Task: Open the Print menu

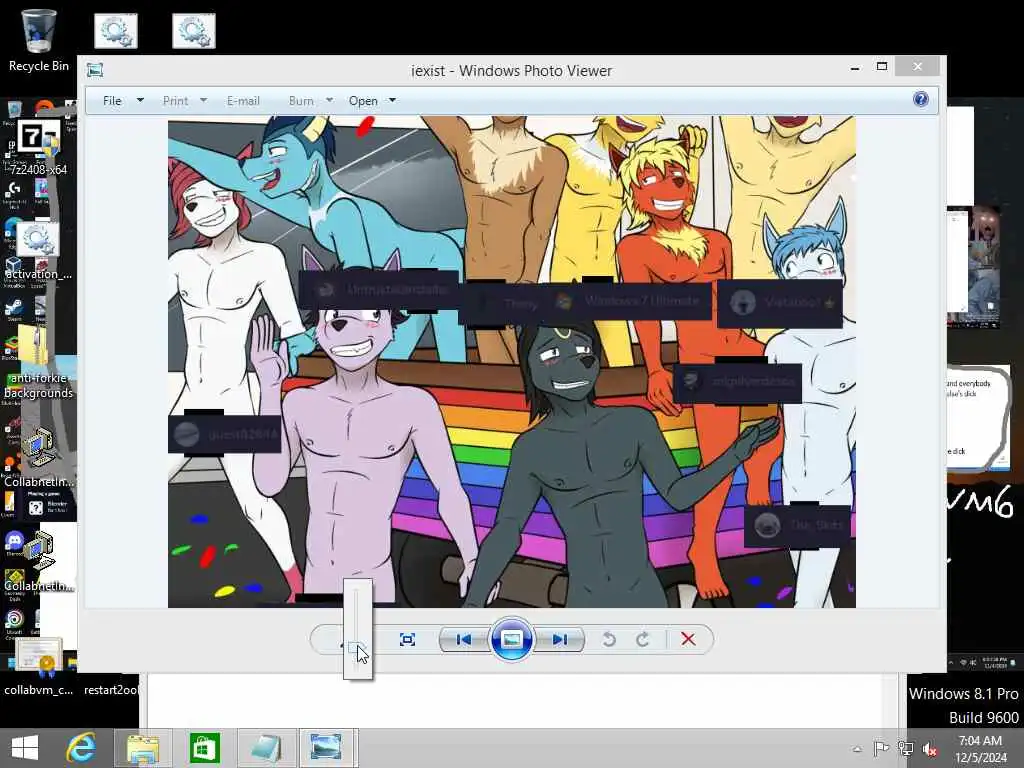Action: point(175,101)
